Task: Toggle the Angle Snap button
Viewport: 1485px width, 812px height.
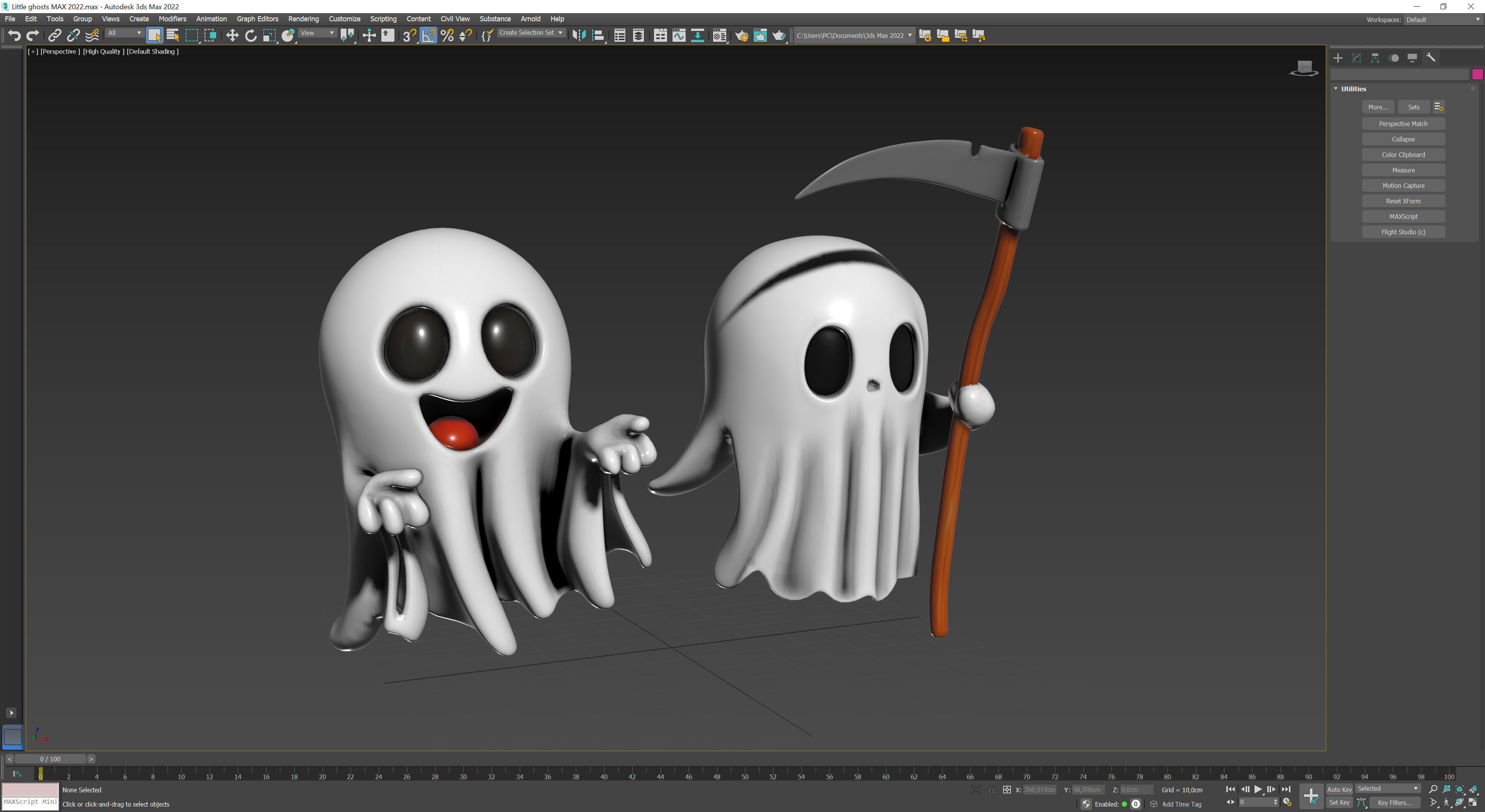Action: tap(428, 36)
